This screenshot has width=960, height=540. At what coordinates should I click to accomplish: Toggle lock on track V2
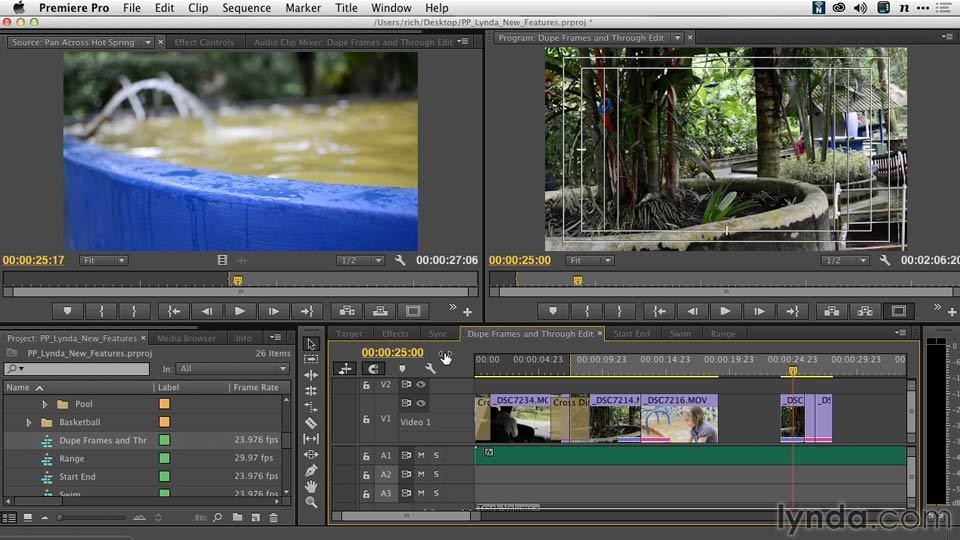366,385
